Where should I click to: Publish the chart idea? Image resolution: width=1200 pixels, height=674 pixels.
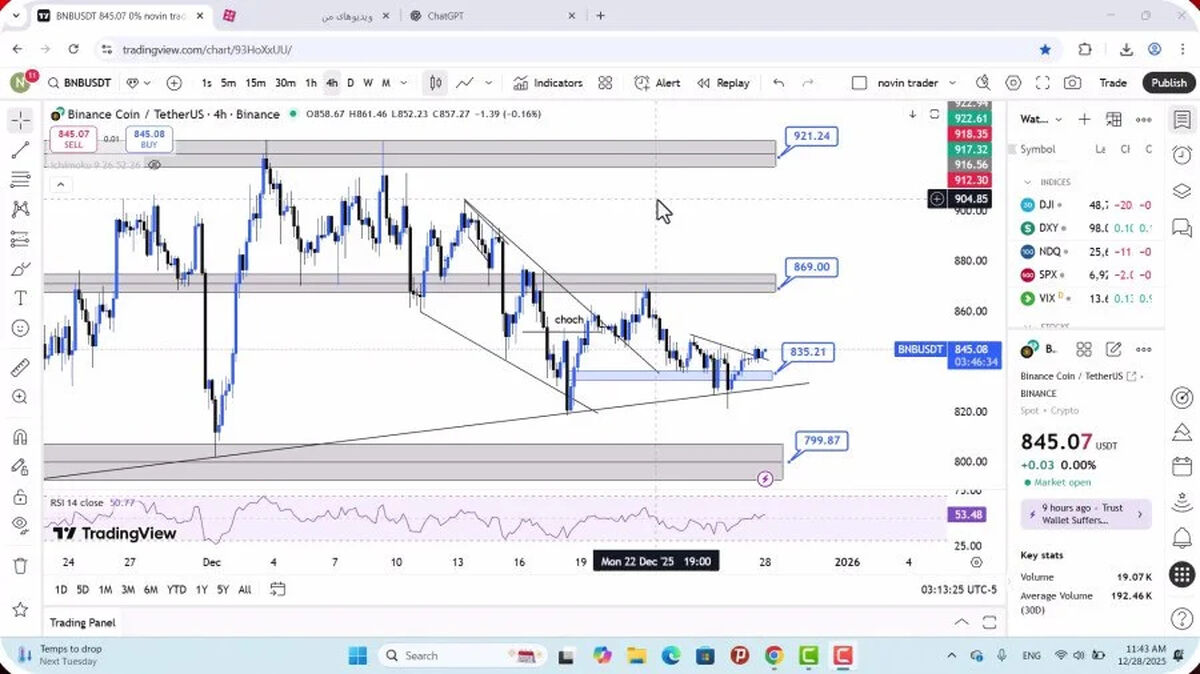1168,83
